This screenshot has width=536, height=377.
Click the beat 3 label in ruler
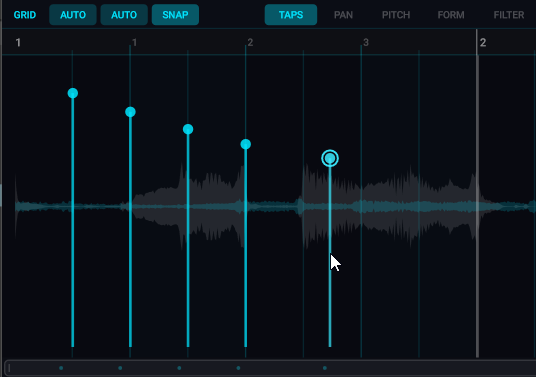click(366, 43)
